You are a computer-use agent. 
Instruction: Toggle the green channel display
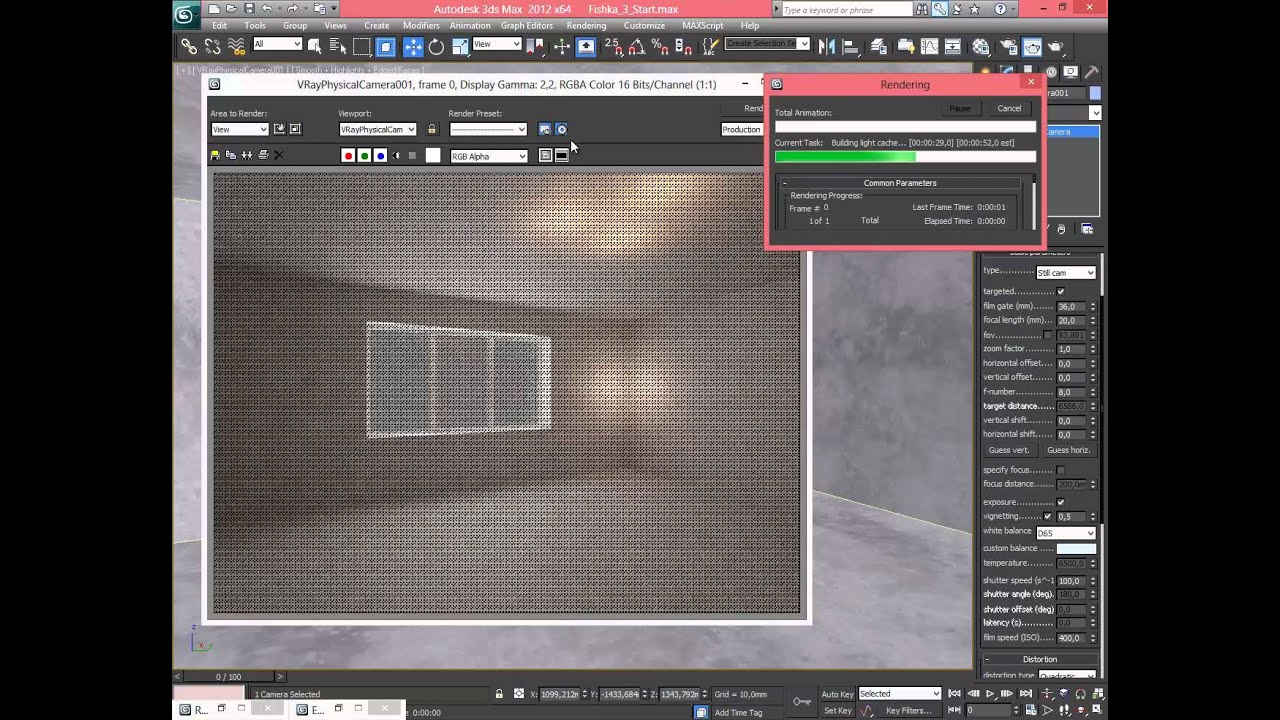pos(364,156)
